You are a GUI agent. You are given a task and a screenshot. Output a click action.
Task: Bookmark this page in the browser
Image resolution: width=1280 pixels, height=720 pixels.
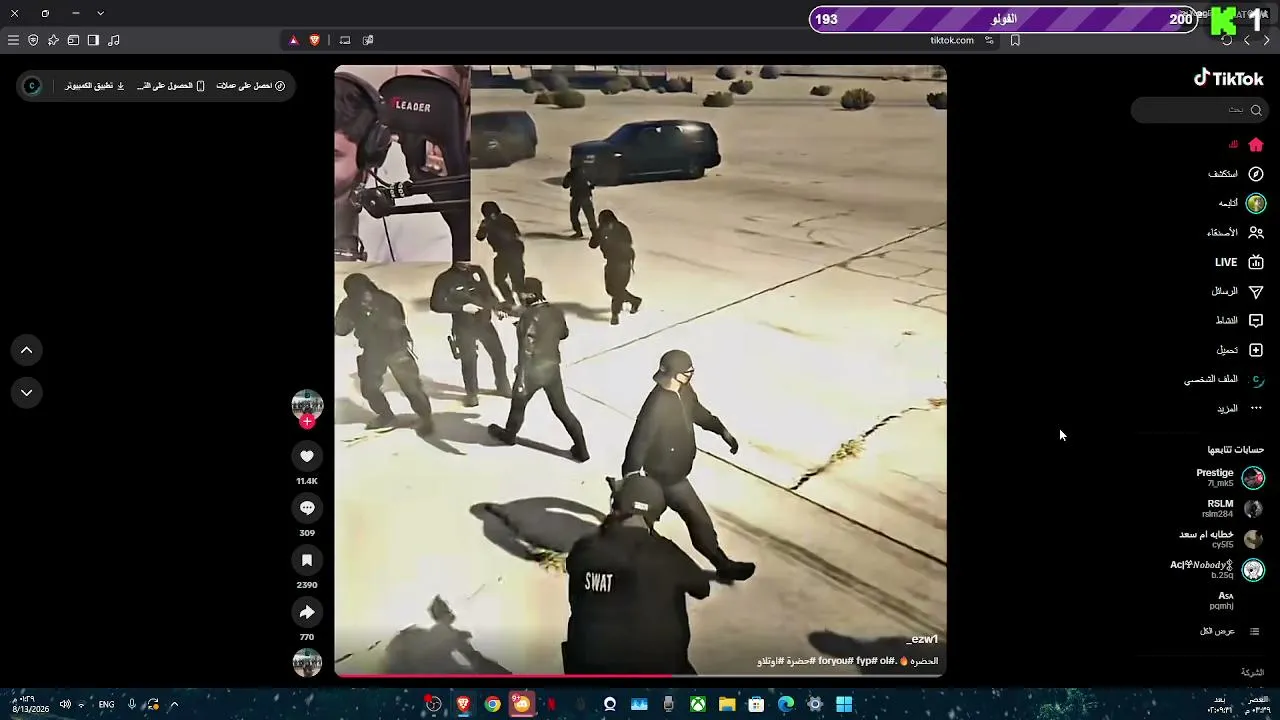tap(1015, 40)
